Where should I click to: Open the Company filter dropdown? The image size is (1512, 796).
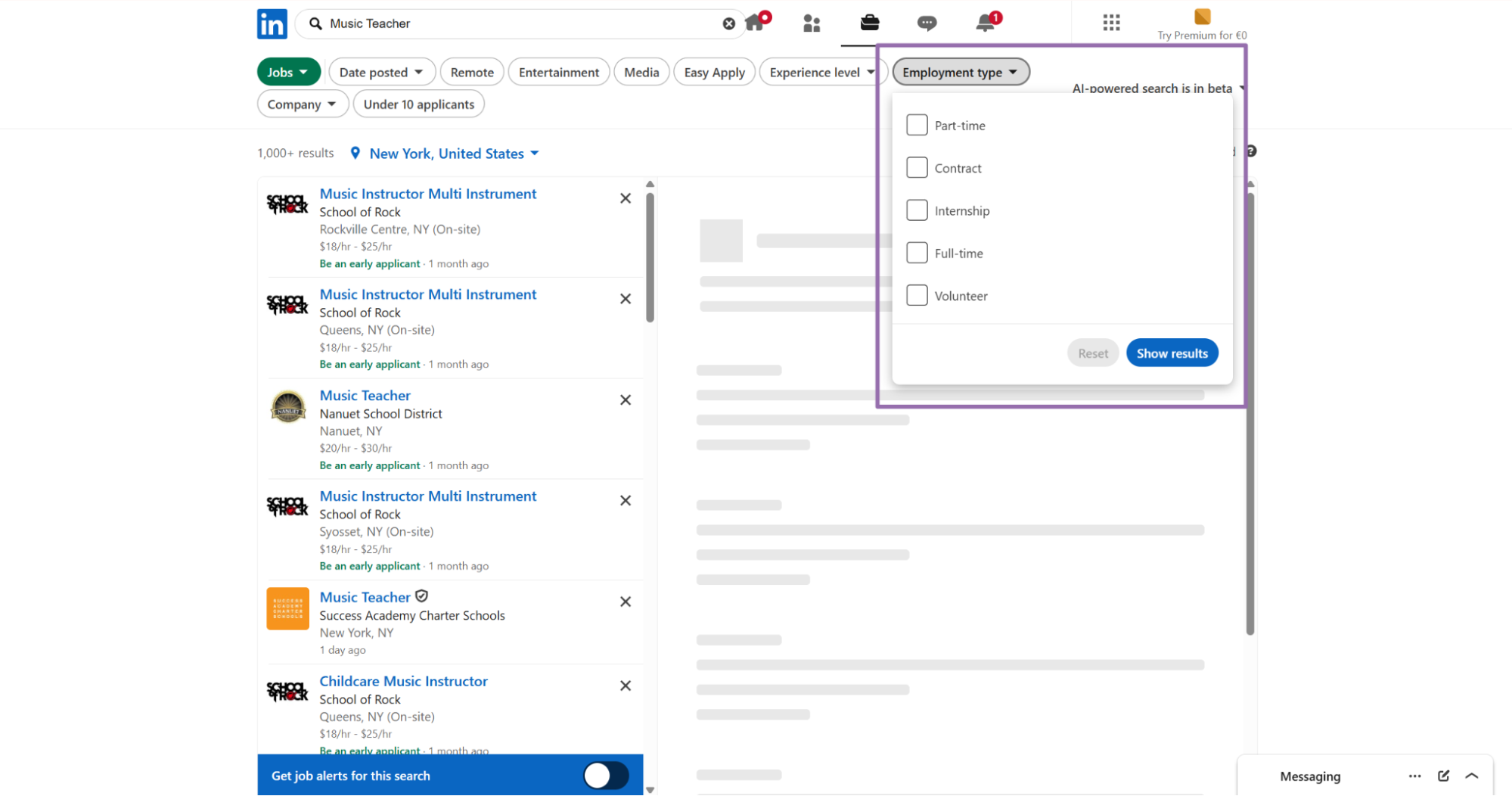pos(302,104)
